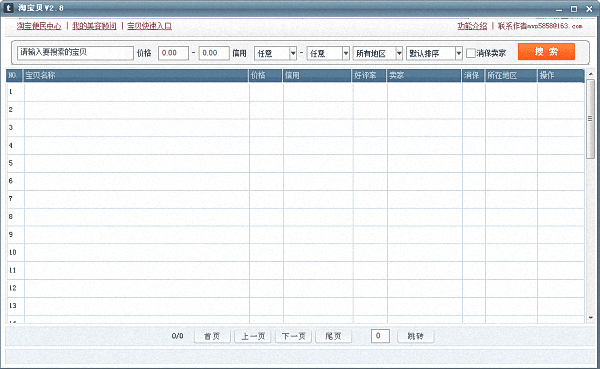Screen dimensions: 600x369
Task: Maximize the 淘宝贝 window
Action: click(574, 9)
